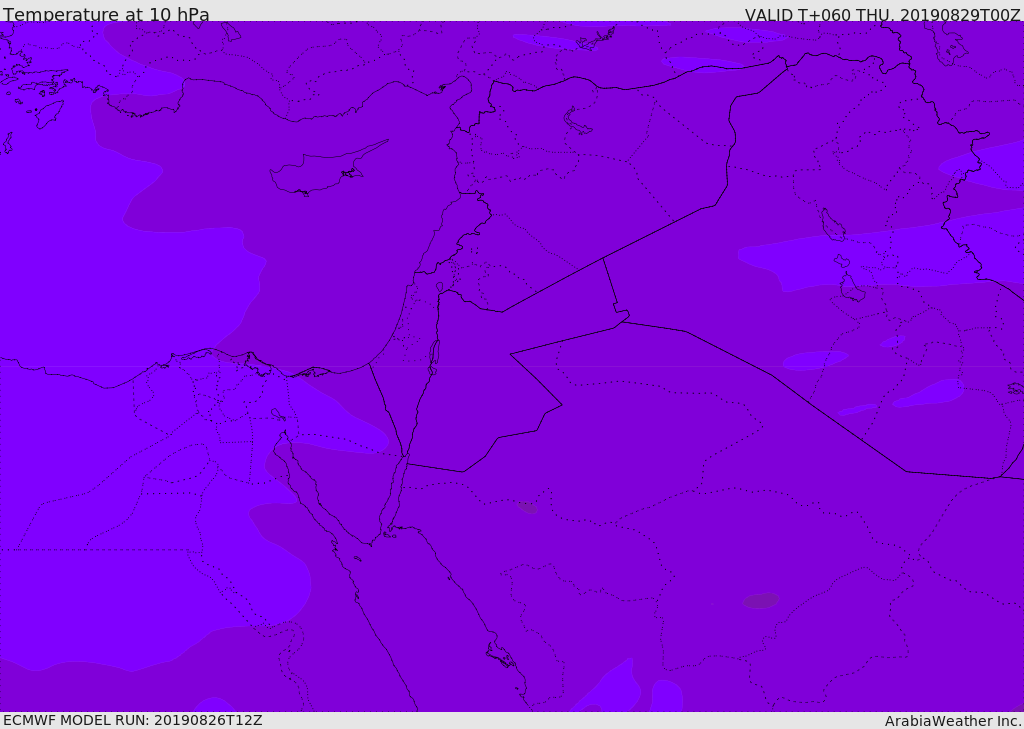Click the 'ECMWF MODEL RUN: 20190826T12Z' footer text
The width and height of the screenshot is (1024, 729).
(133, 720)
